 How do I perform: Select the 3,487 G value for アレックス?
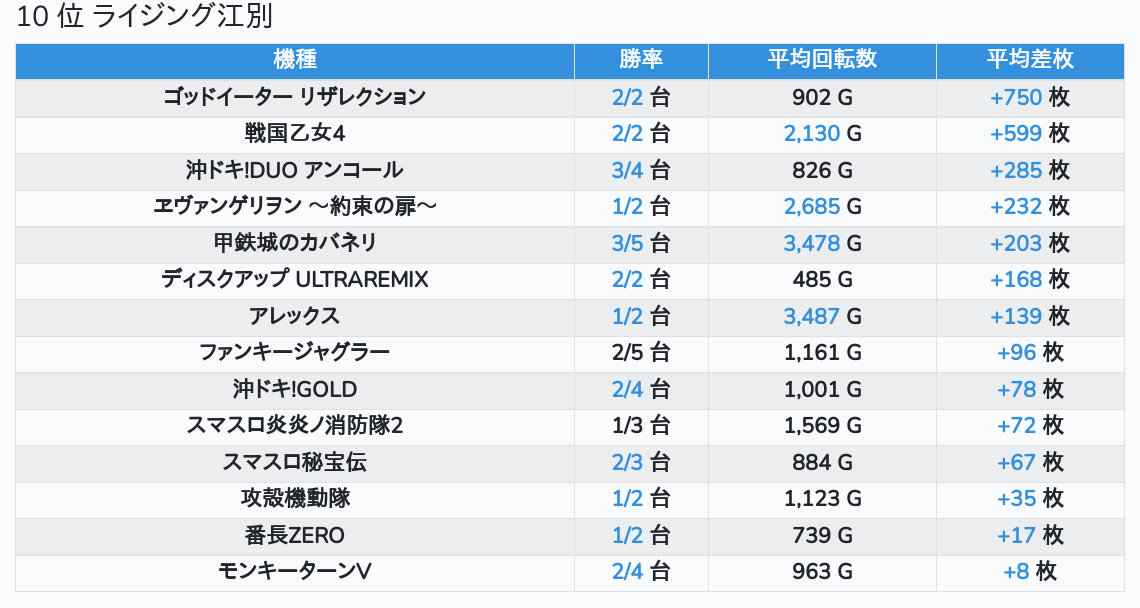click(822, 316)
